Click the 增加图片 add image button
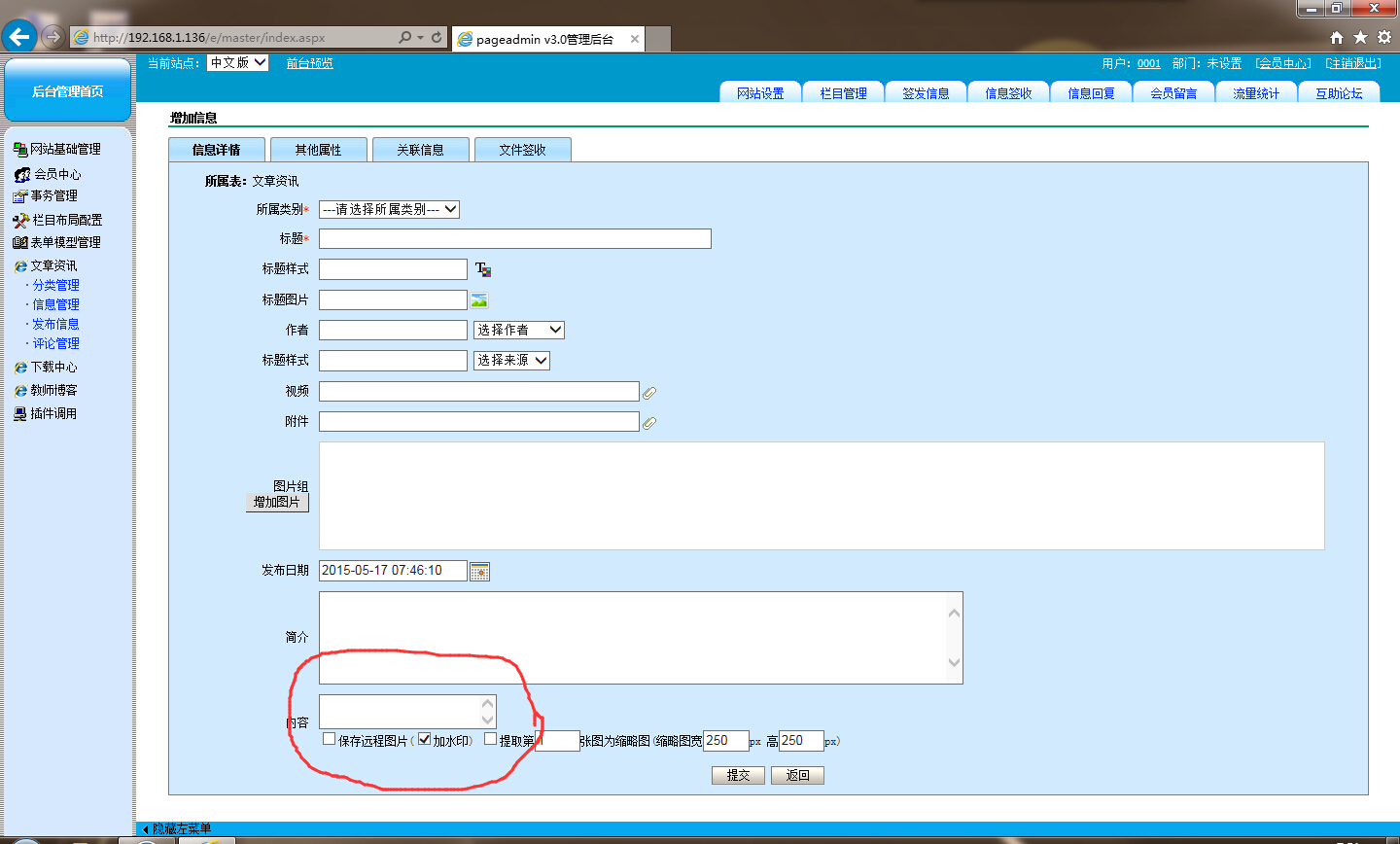This screenshot has height=844, width=1400. 277,503
